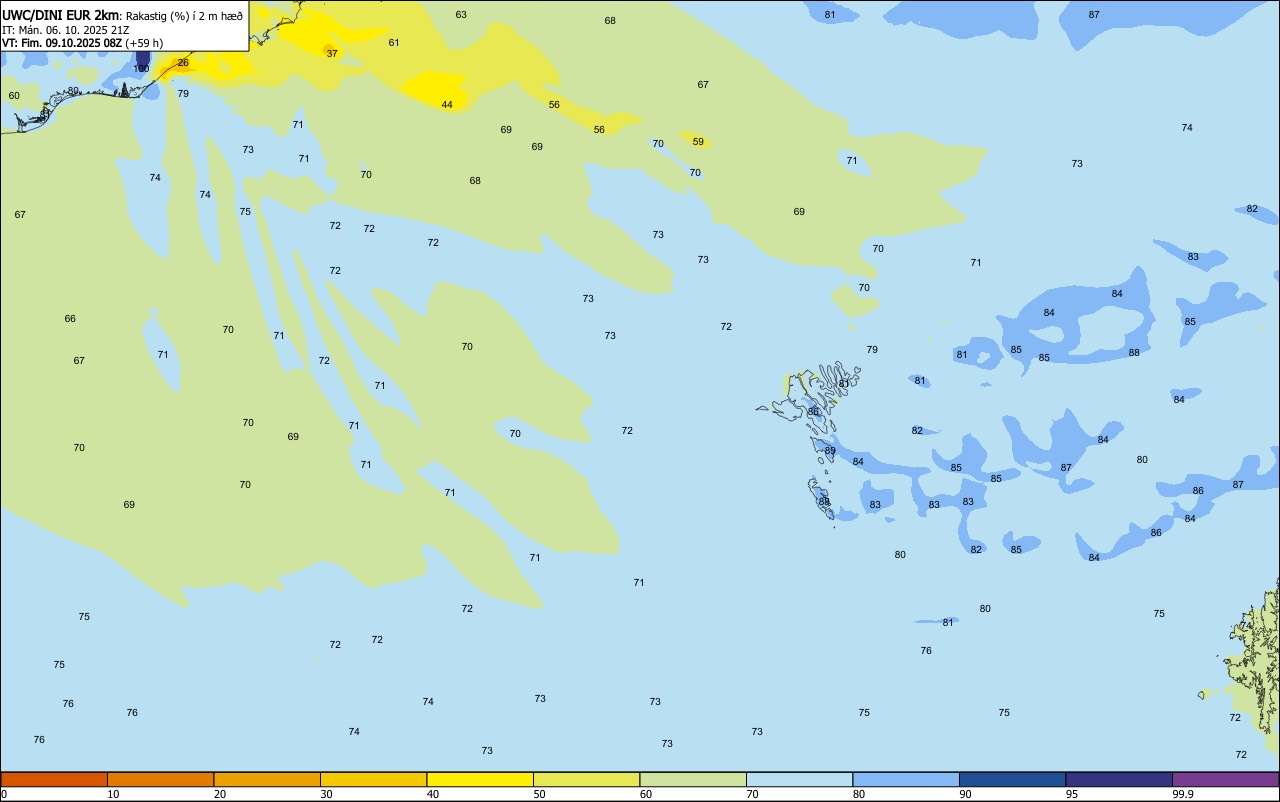
Task: Click the legend scale label '50'
Action: click(x=539, y=794)
